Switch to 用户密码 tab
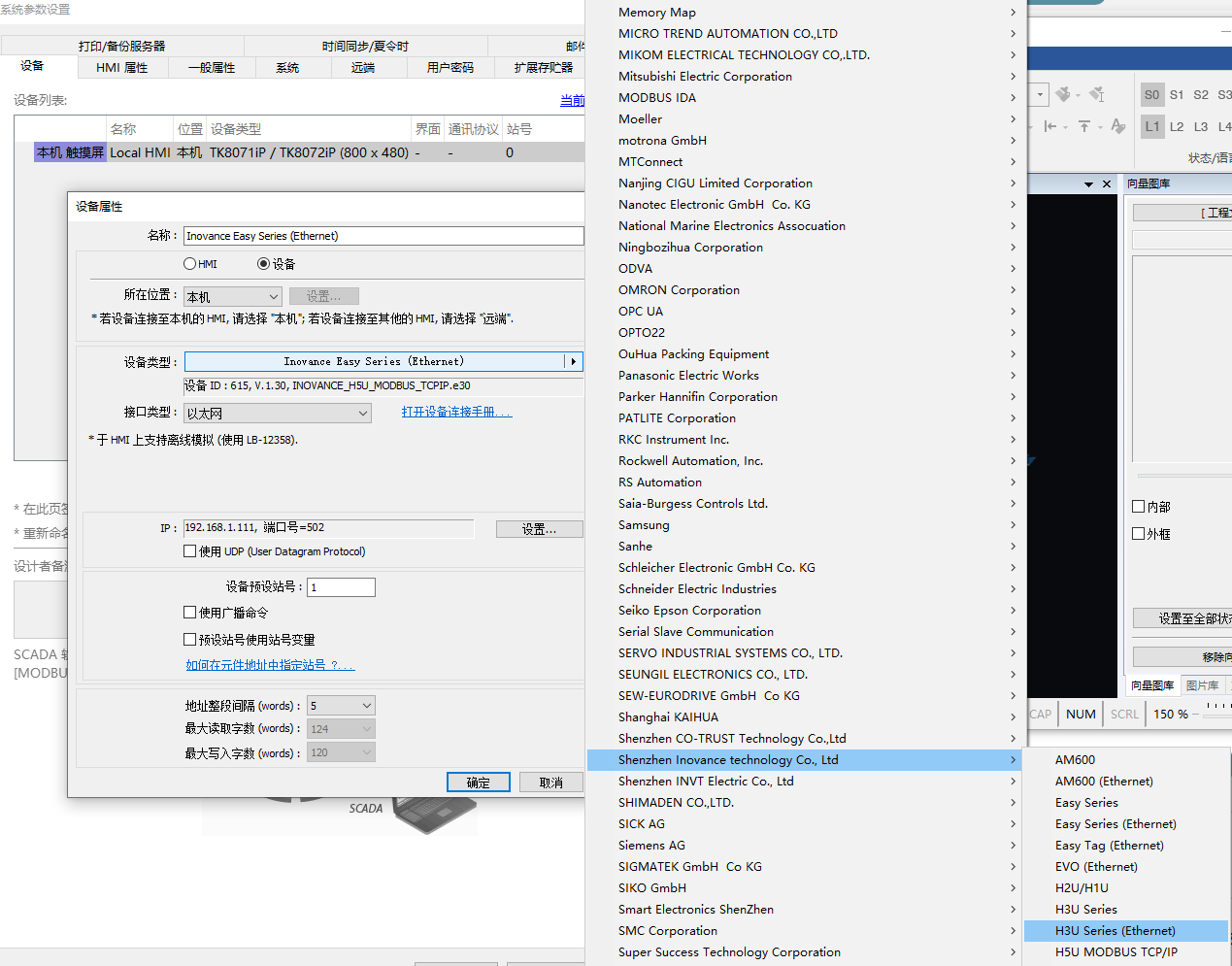This screenshot has height=966, width=1232. coord(450,68)
